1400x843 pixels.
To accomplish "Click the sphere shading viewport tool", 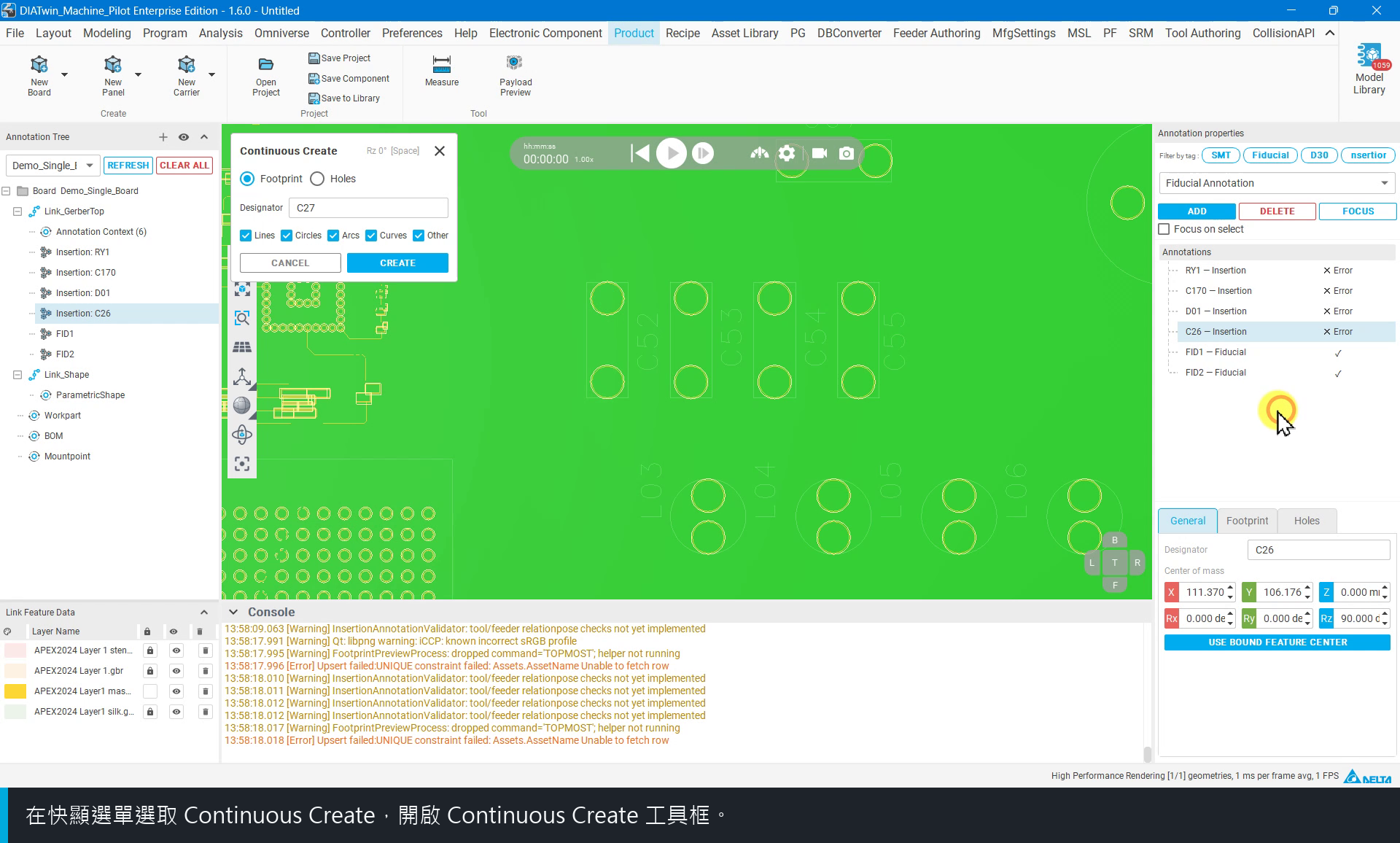I will point(242,405).
